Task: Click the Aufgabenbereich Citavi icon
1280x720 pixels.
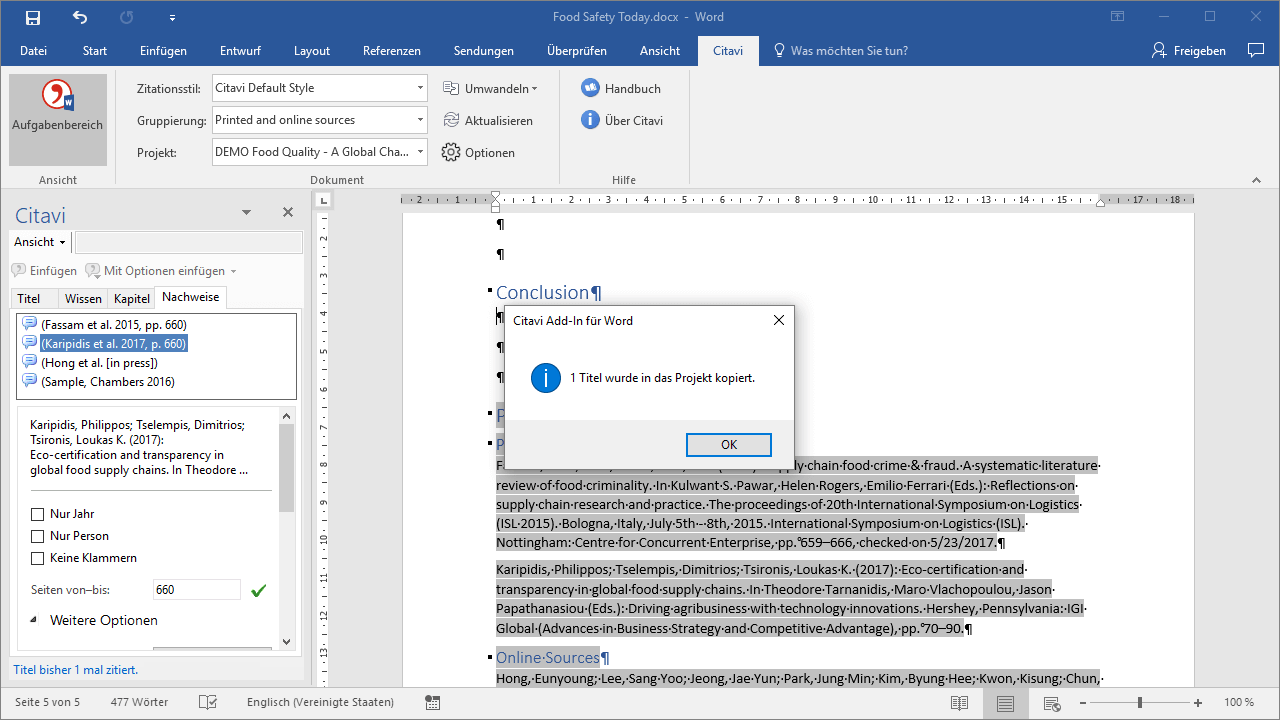Action: tap(57, 106)
